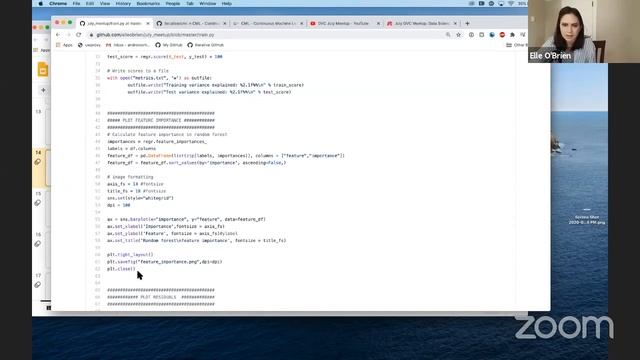The height and width of the screenshot is (360, 640).
Task: Switch to the CML GitHub repository tab
Action: pos(191,24)
